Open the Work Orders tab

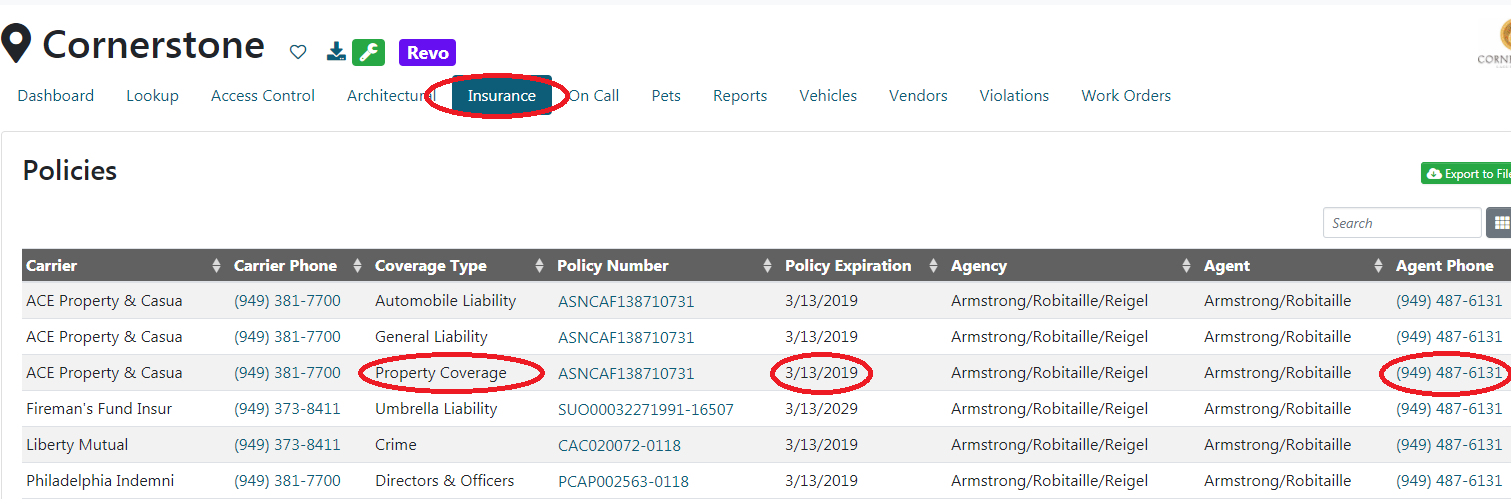[x=1126, y=96]
